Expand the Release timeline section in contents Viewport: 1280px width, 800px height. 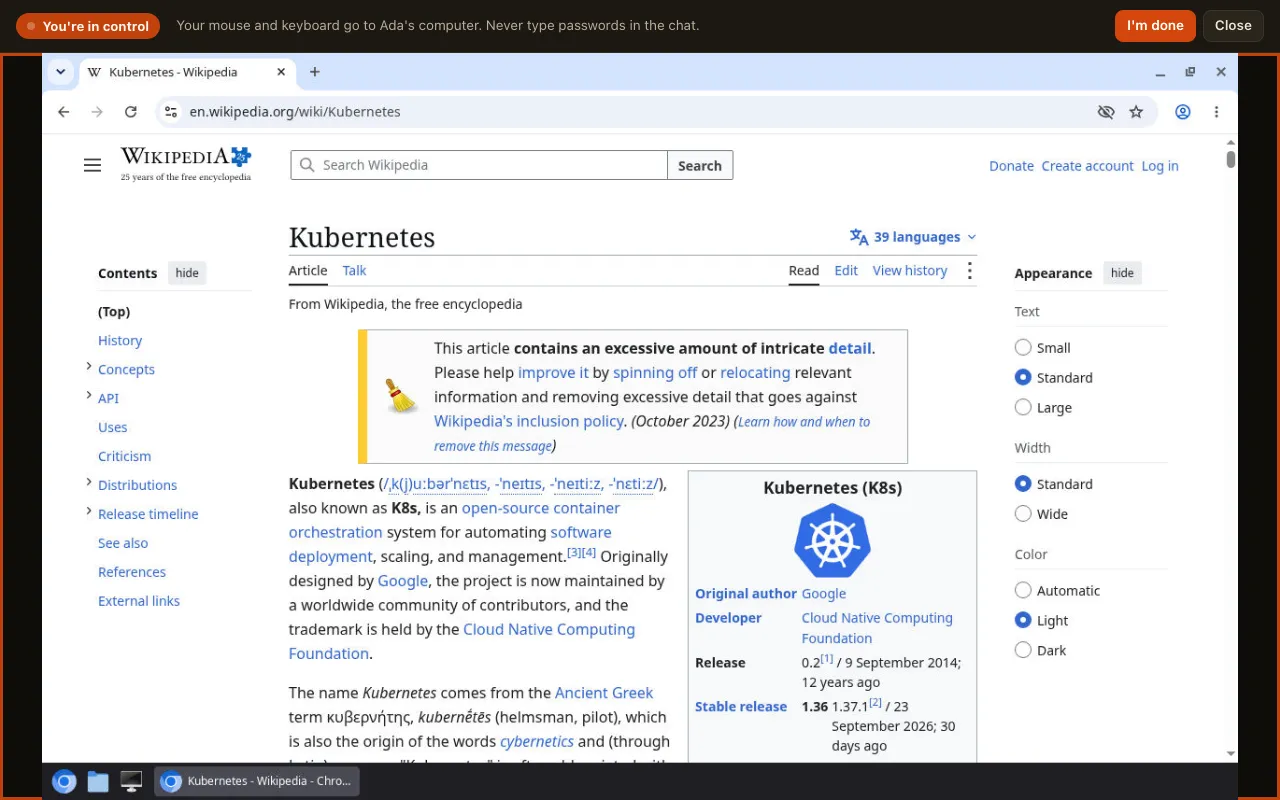[89, 513]
